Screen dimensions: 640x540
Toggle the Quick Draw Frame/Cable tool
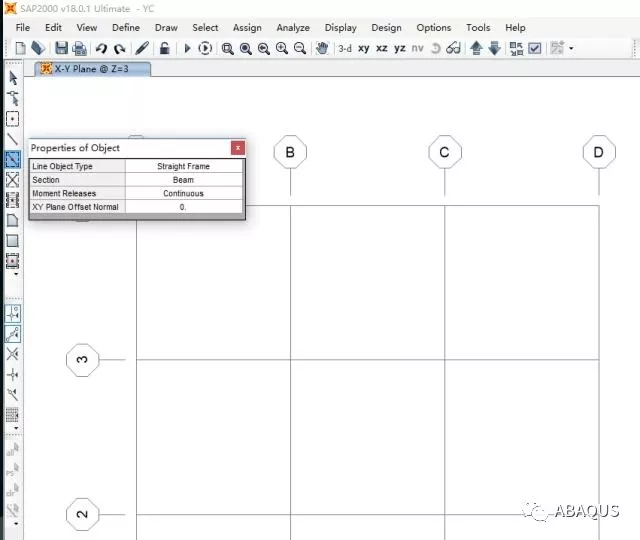click(x=12, y=160)
